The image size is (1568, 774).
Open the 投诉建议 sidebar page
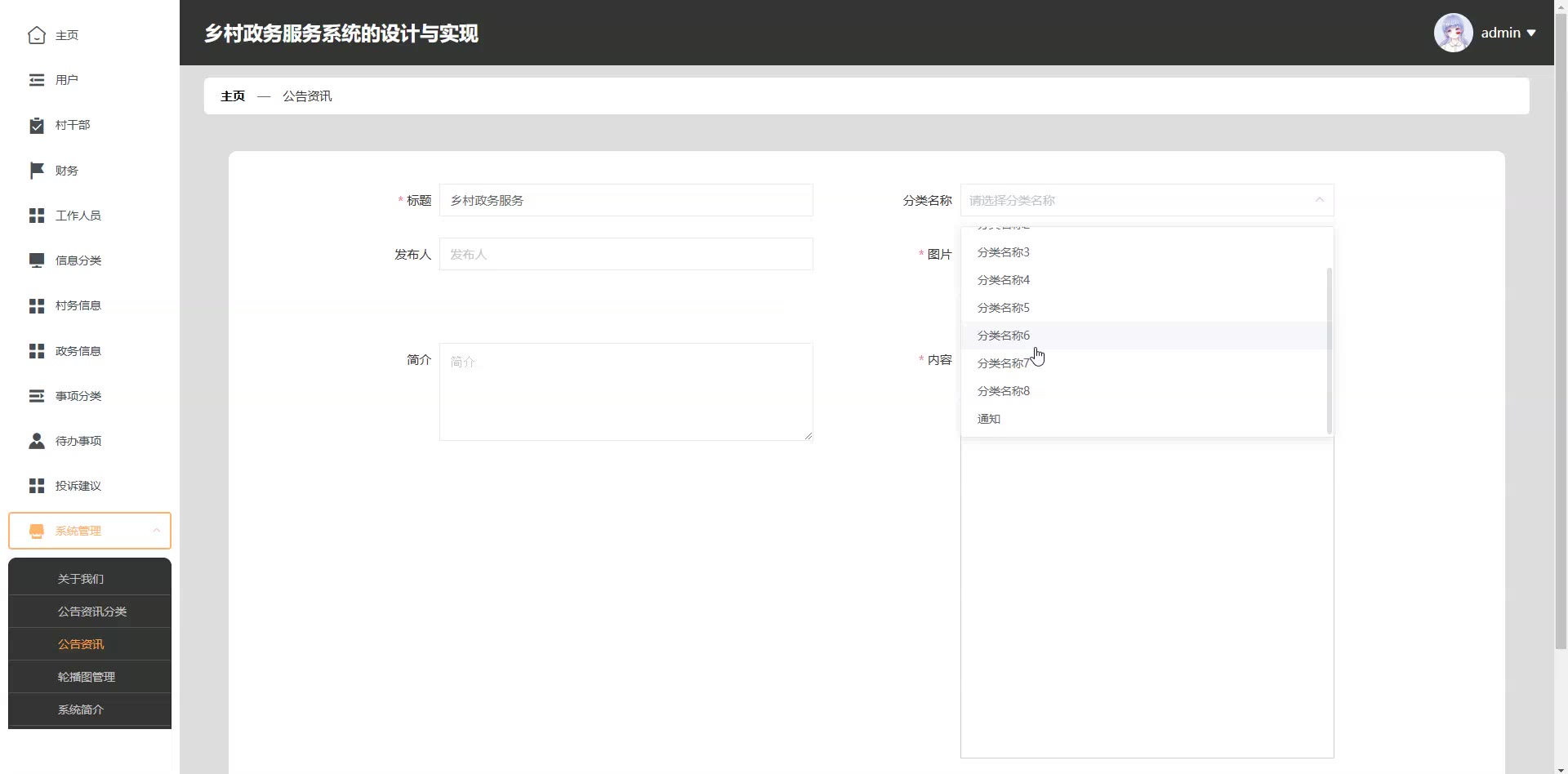90,486
